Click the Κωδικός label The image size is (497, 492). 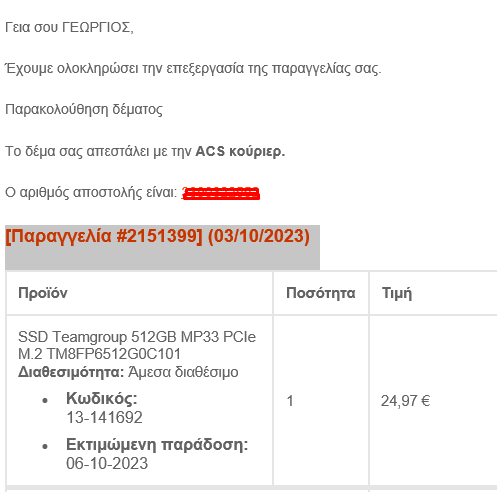pos(102,398)
